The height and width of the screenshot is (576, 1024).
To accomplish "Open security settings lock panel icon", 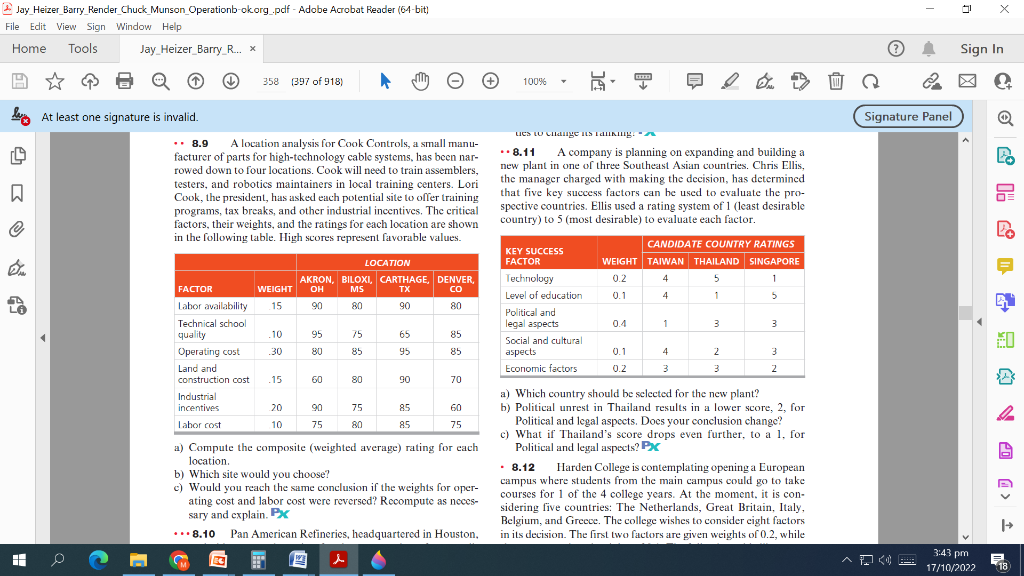I will pyautogui.click(x=17, y=305).
